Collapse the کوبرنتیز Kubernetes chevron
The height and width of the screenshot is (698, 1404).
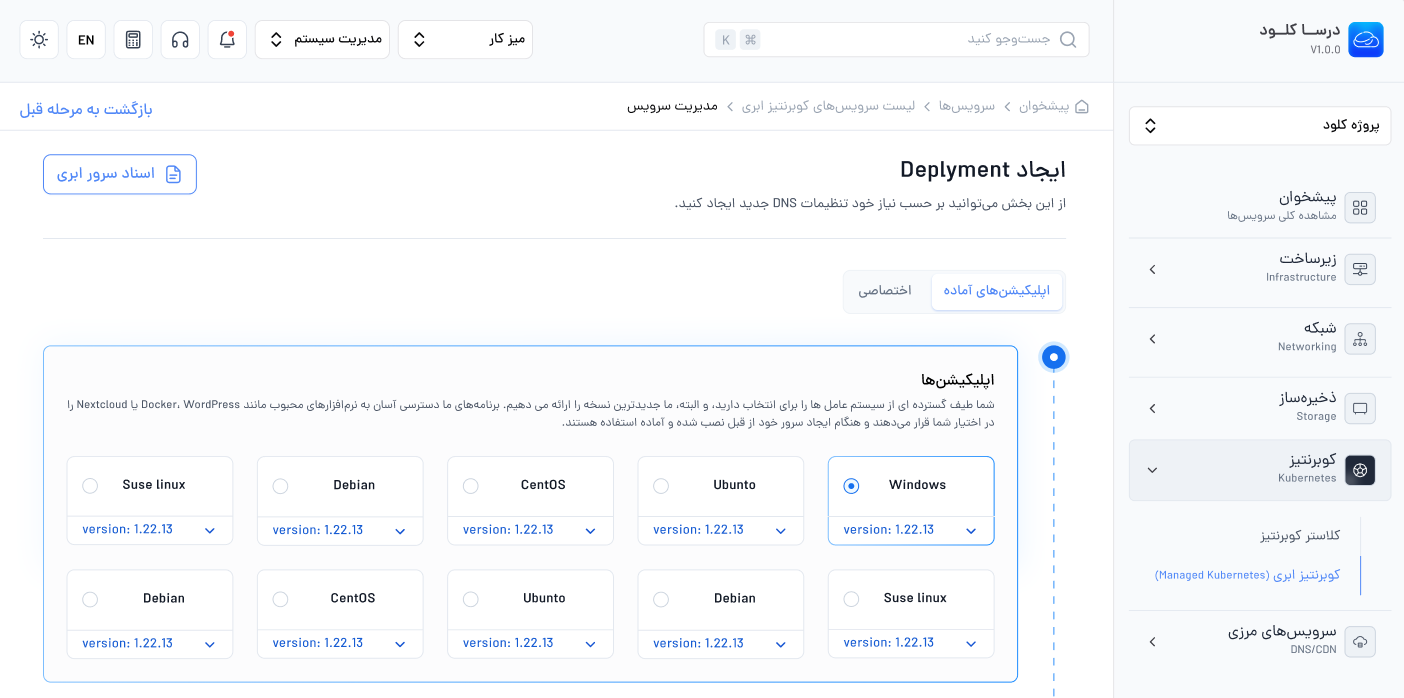1152,470
